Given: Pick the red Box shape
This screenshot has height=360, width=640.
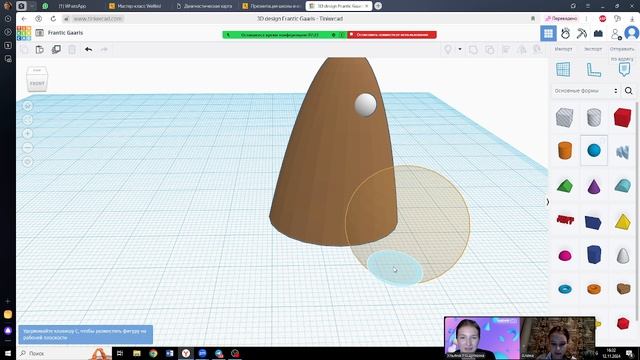Looking at the screenshot, I should tap(622, 118).
